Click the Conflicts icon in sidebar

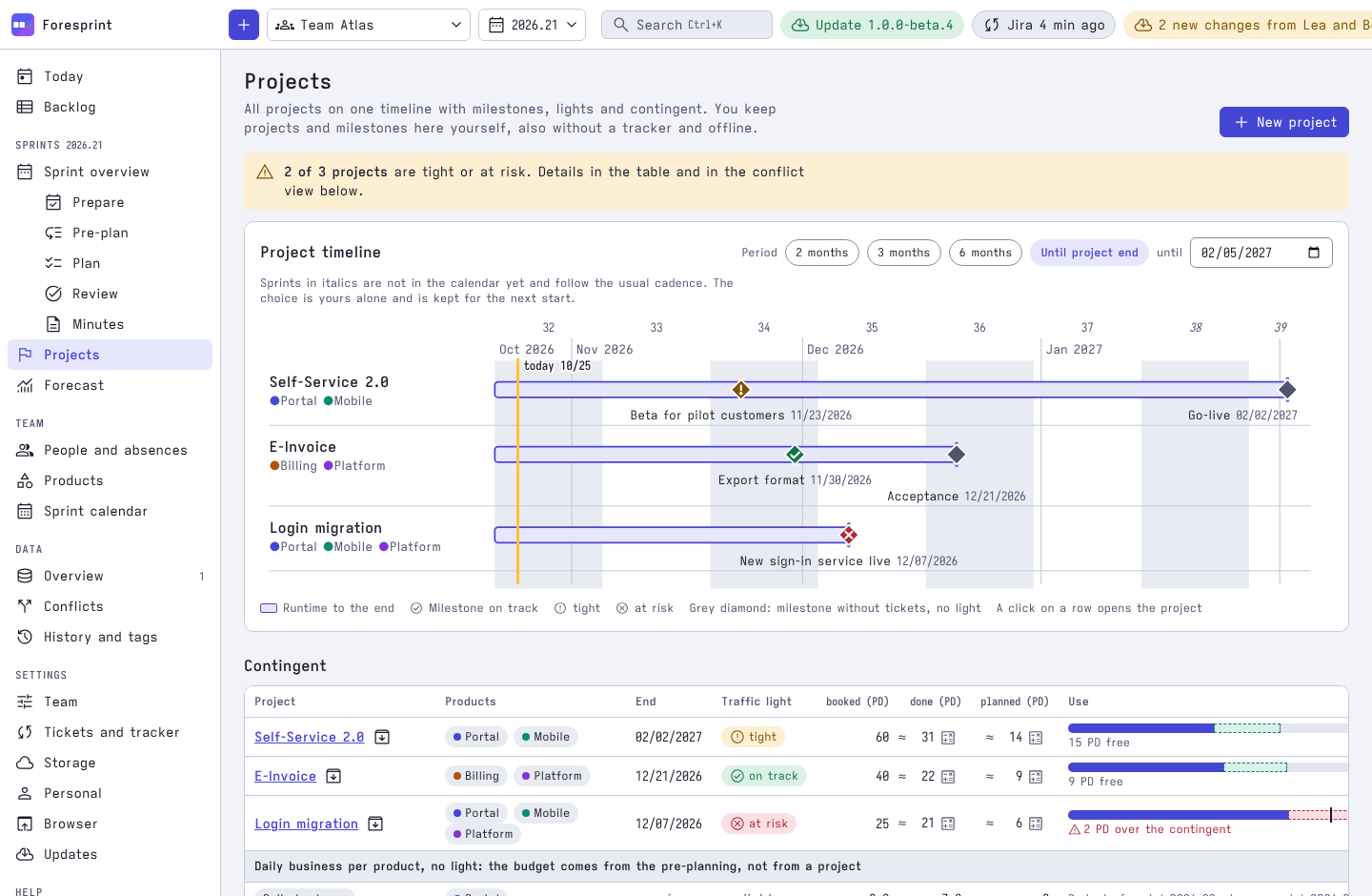tap(25, 606)
